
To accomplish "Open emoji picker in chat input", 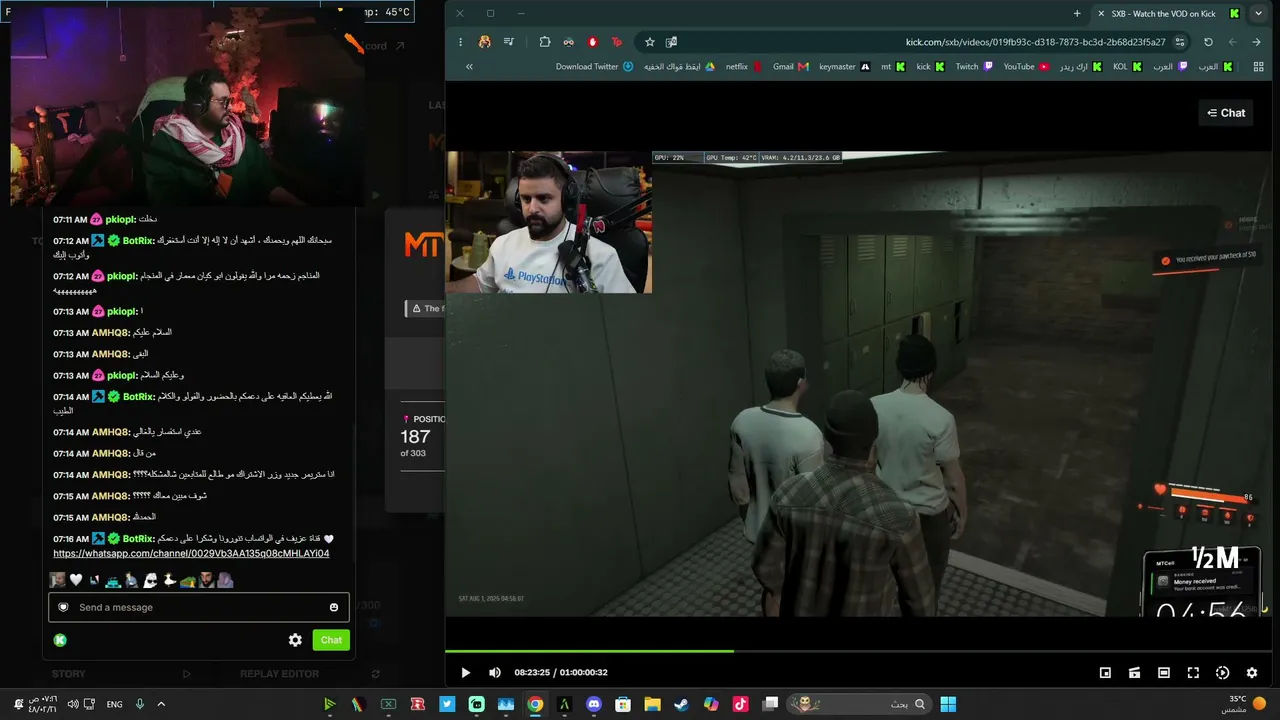I will click(x=334, y=607).
